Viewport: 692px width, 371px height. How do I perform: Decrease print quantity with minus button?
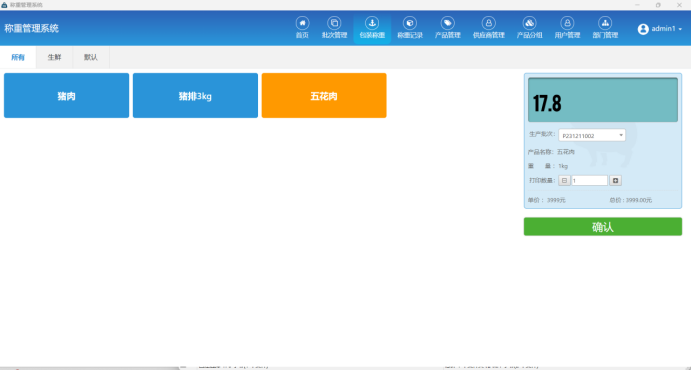pyautogui.click(x=564, y=180)
